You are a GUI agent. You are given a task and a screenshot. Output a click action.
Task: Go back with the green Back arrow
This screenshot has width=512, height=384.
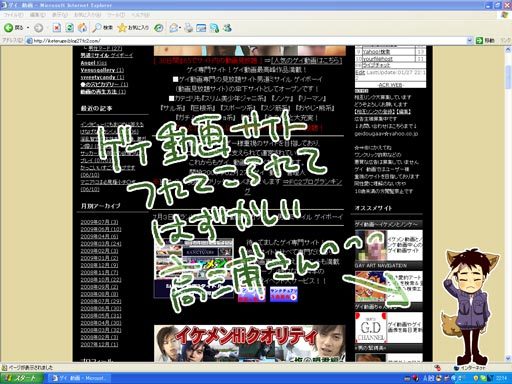coord(13,28)
